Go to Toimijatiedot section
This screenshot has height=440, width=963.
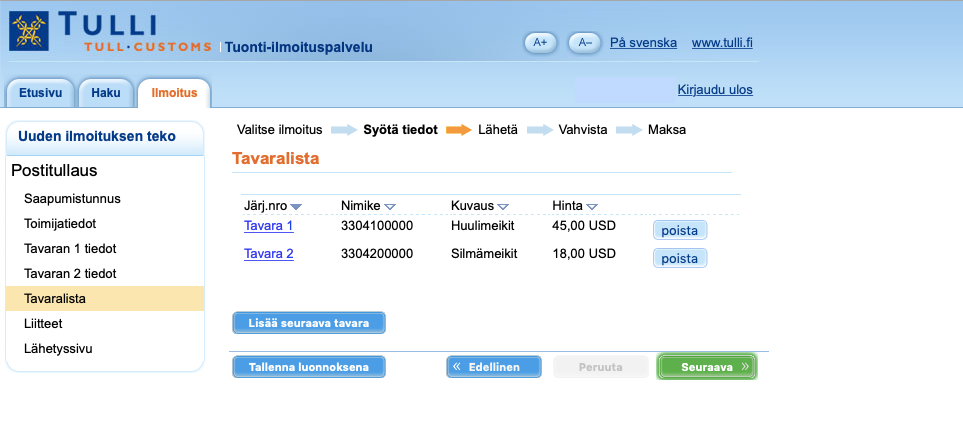click(x=60, y=224)
